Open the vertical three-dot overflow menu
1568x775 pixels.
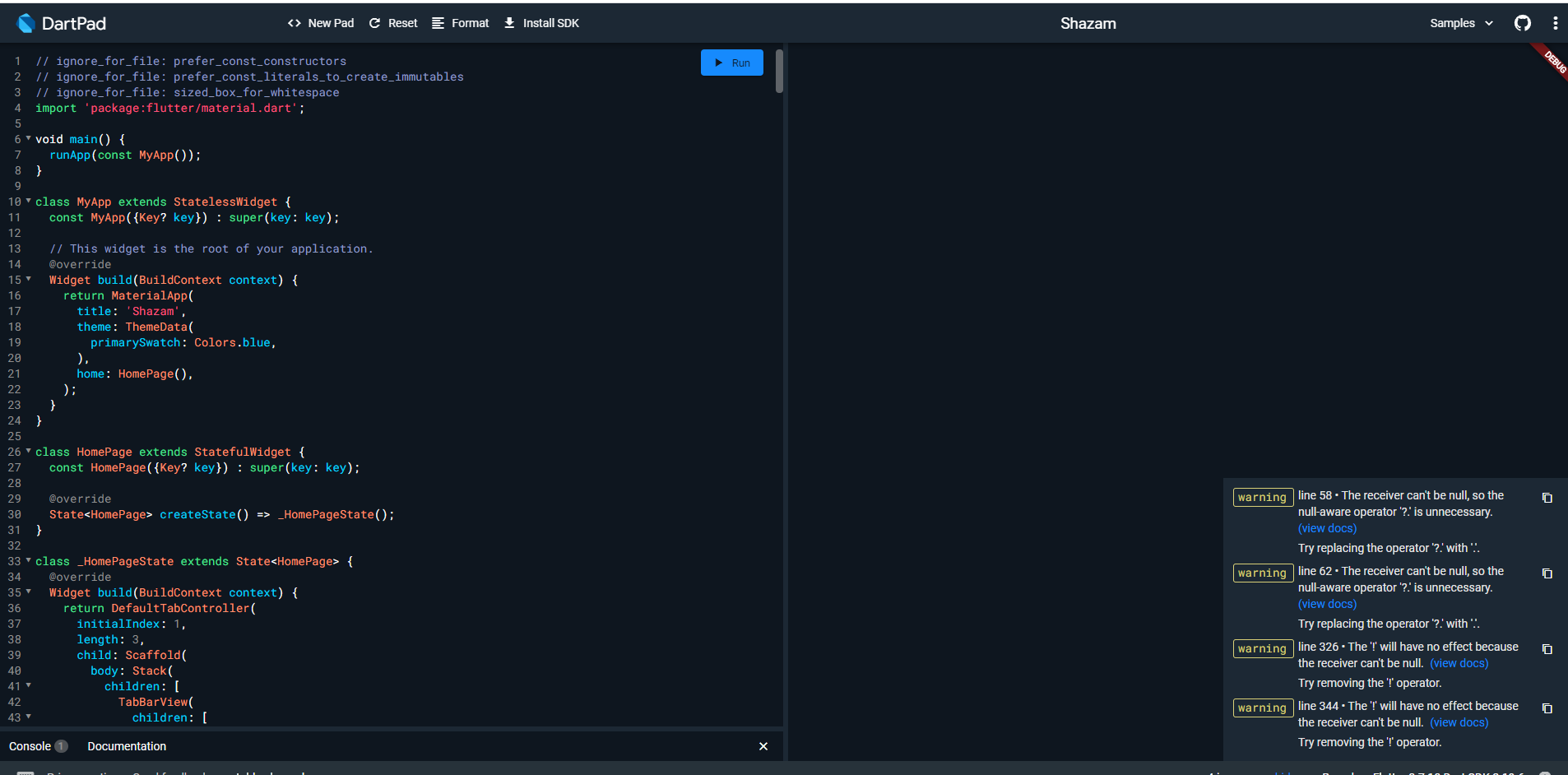(1555, 23)
